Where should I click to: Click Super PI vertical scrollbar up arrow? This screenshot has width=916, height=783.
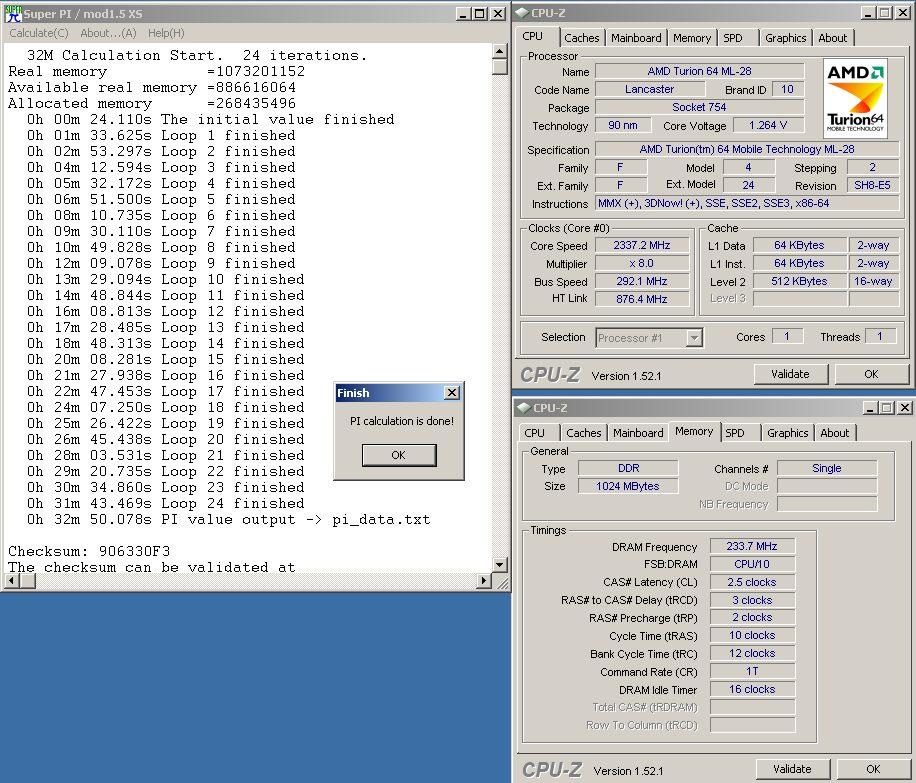[499, 51]
